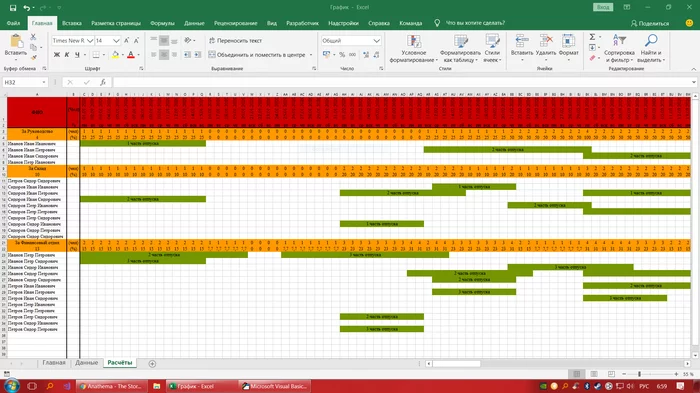The height and width of the screenshot is (393, 700).
Task: Click the Cut scissors icon
Action: click(x=33, y=37)
